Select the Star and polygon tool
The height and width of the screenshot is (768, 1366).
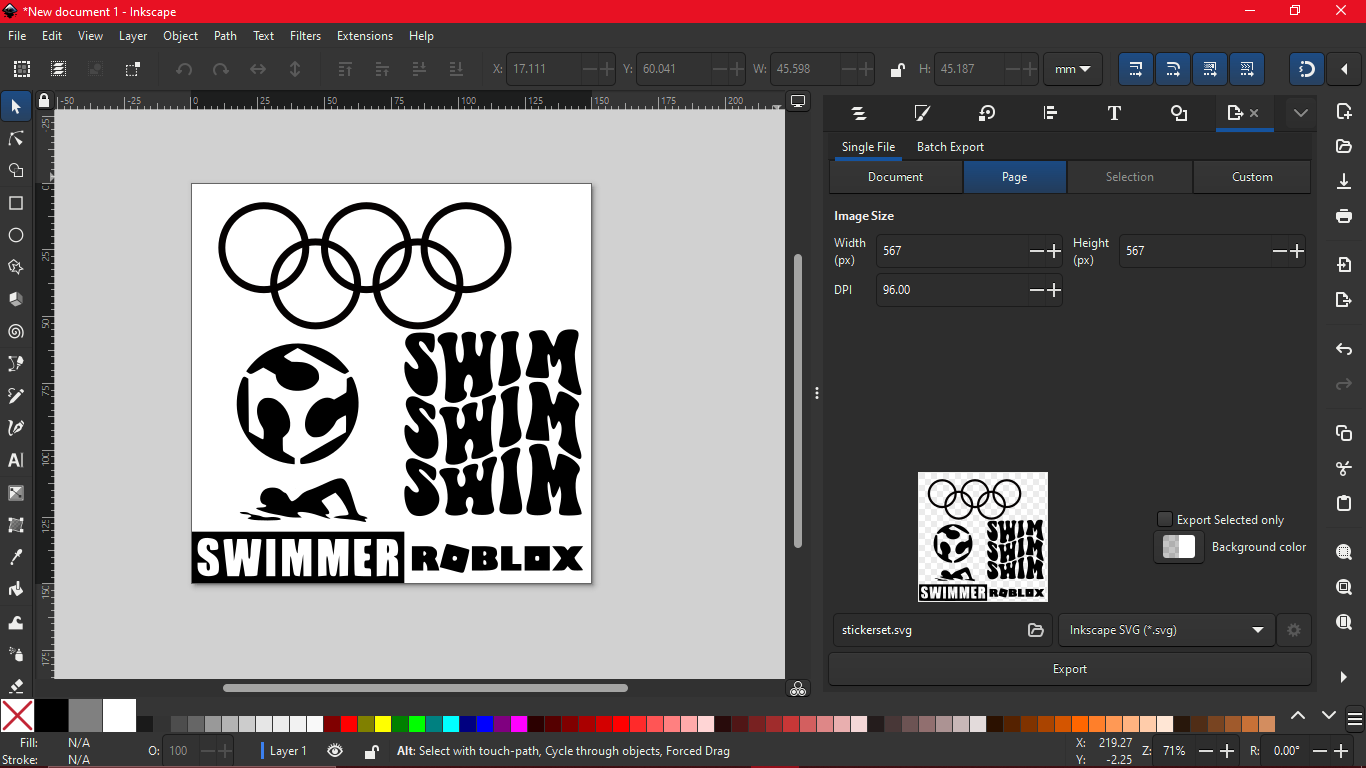(x=16, y=267)
